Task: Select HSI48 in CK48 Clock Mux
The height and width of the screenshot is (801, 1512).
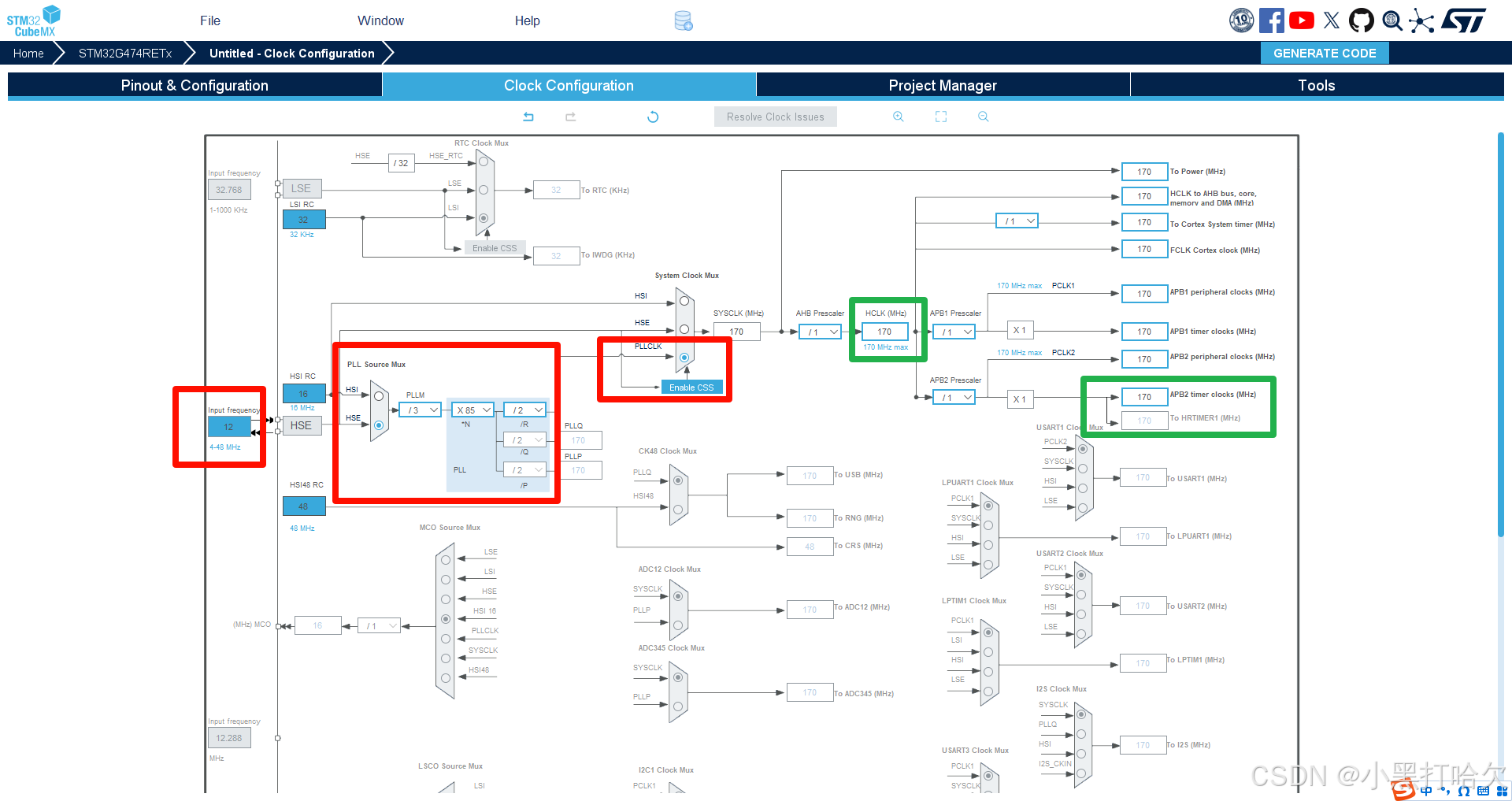Action: pyautogui.click(x=678, y=510)
